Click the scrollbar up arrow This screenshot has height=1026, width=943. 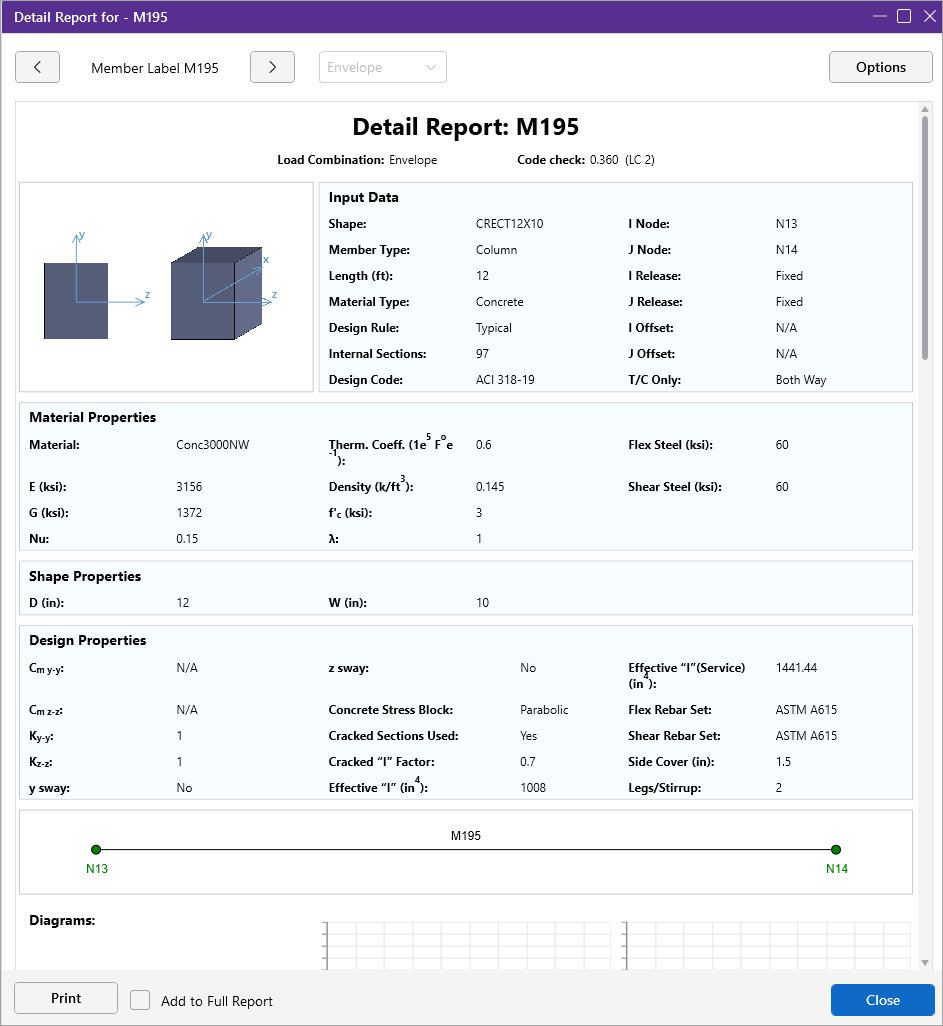coord(925,109)
